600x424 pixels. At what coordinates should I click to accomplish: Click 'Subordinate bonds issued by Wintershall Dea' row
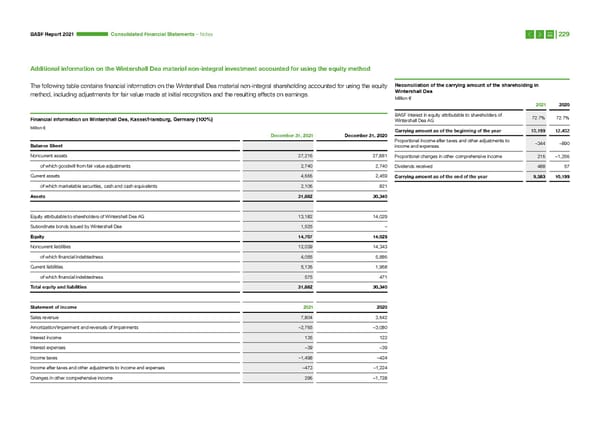(x=76, y=227)
